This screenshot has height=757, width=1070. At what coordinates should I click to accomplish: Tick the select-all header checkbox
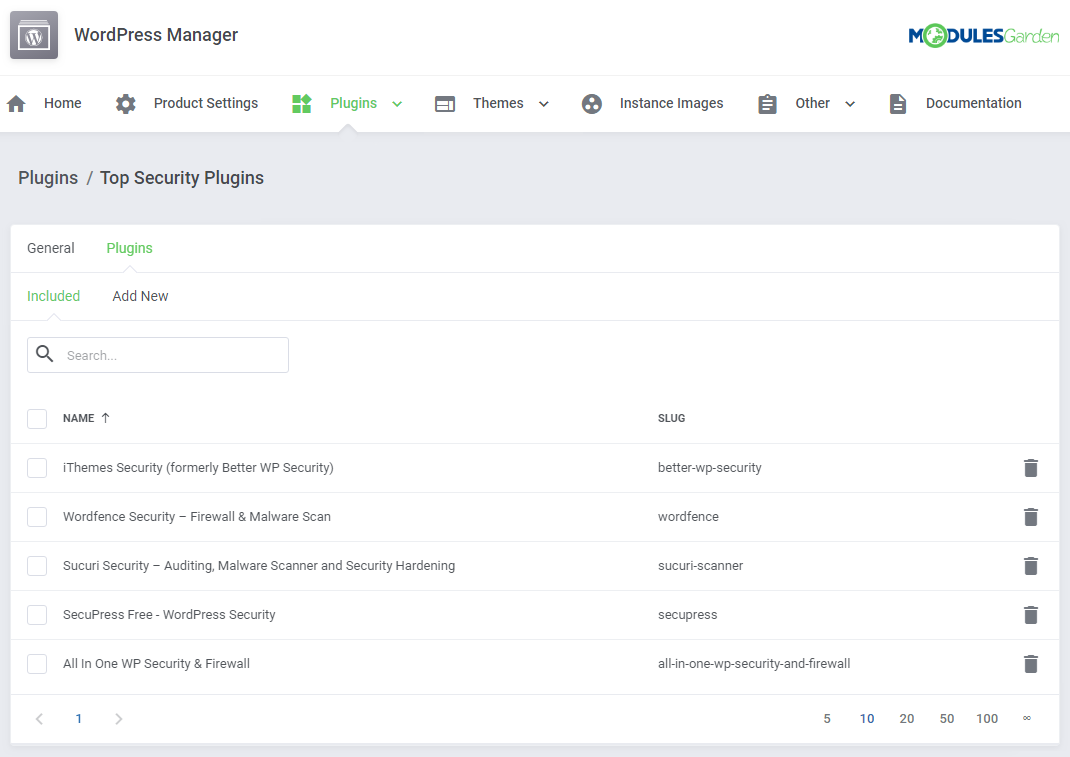tap(37, 418)
